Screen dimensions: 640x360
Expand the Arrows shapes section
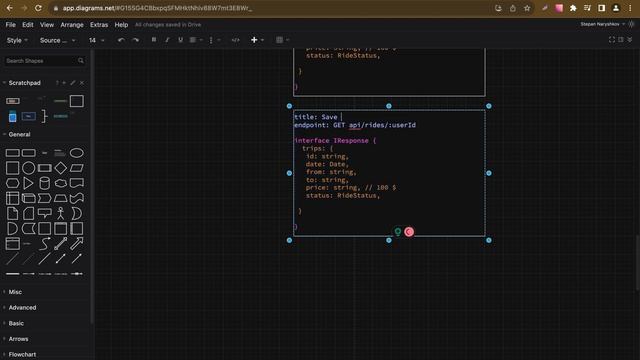tap(18, 339)
